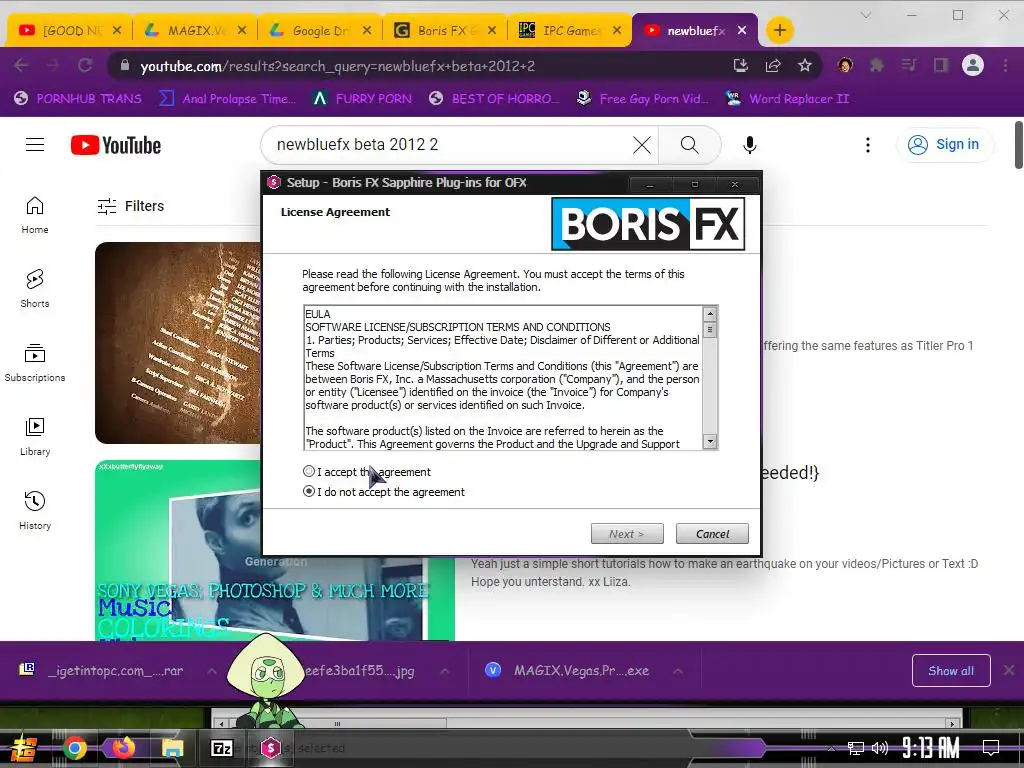Click the taskbar clock showing 9:13 AM

pos(931,747)
